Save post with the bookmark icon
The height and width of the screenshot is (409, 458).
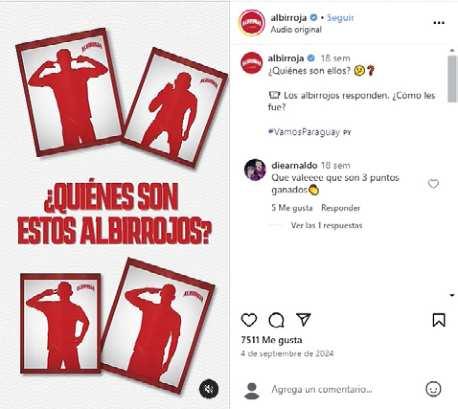point(439,320)
